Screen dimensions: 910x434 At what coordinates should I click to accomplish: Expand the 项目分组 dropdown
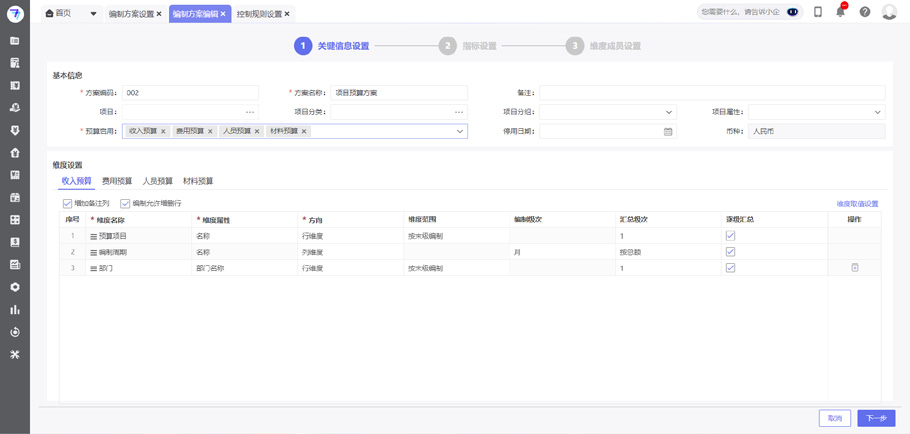point(669,112)
